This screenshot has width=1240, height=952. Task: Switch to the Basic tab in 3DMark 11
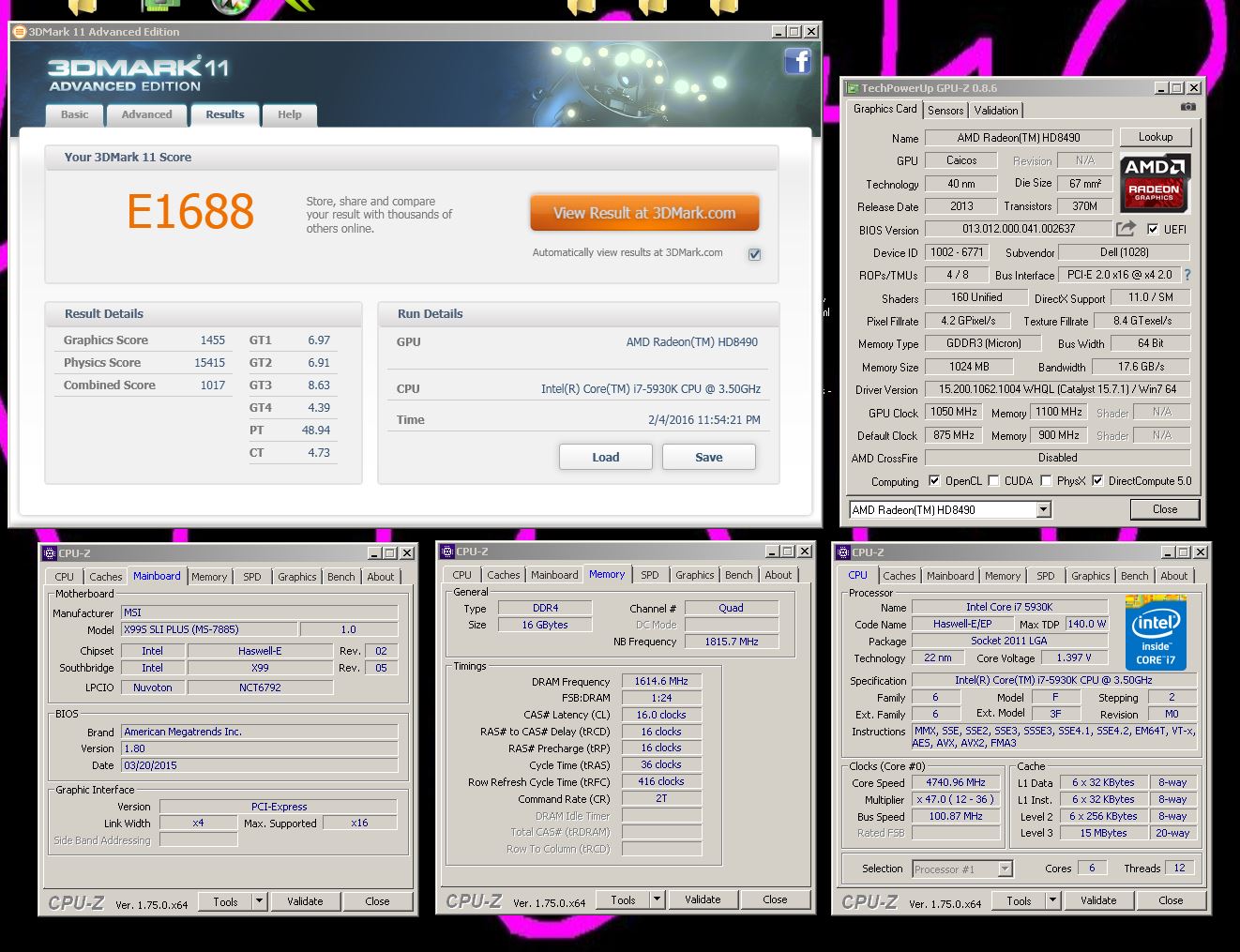coord(75,114)
